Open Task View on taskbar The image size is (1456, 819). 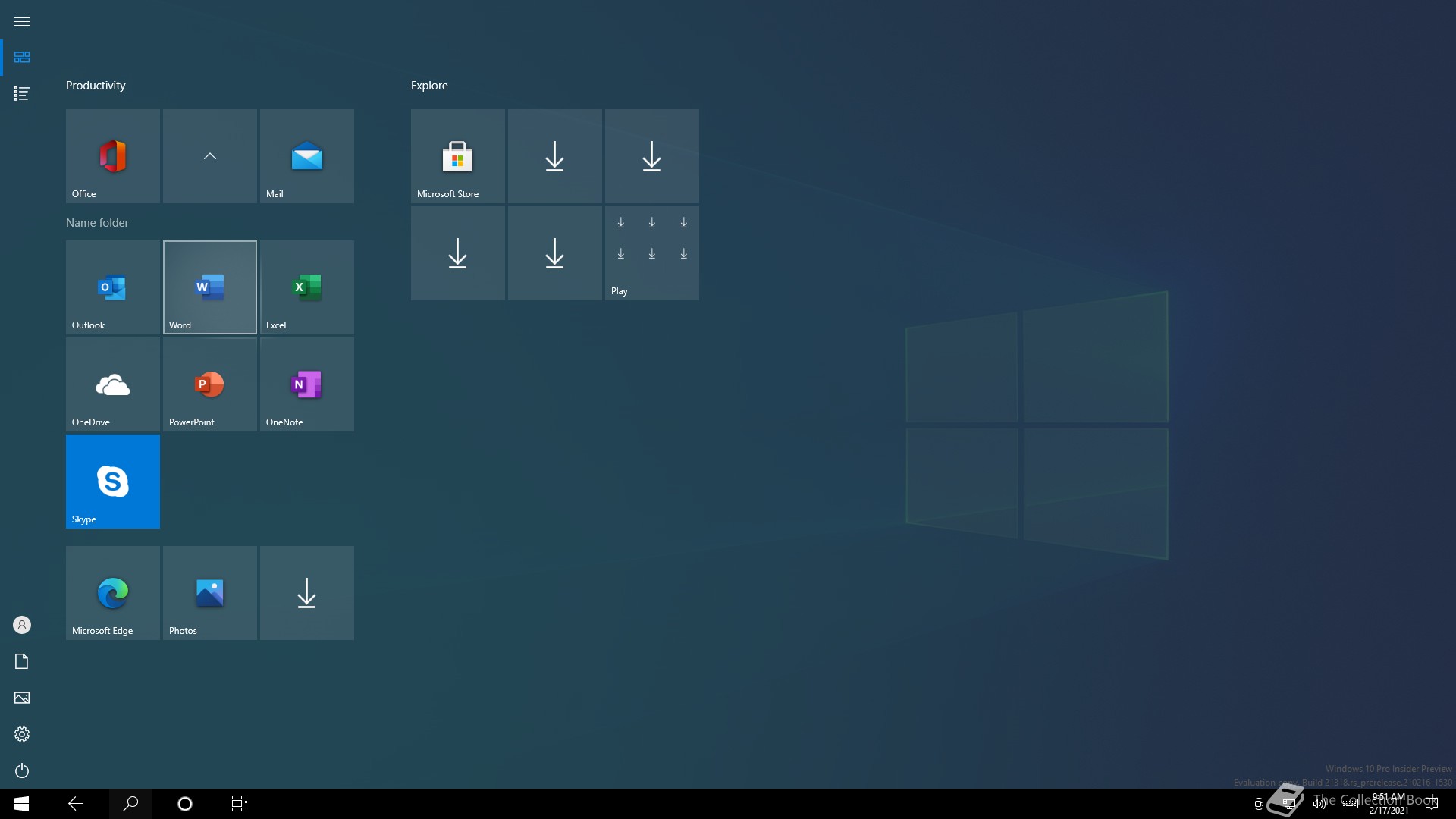[x=240, y=804]
